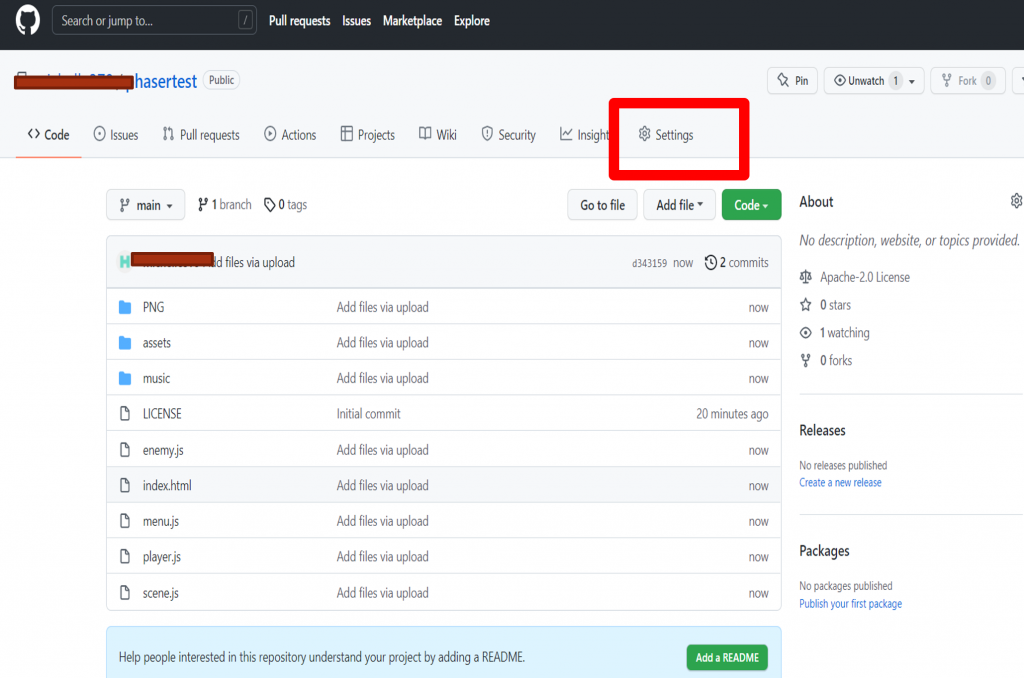View the 0 tags link

tap(285, 204)
